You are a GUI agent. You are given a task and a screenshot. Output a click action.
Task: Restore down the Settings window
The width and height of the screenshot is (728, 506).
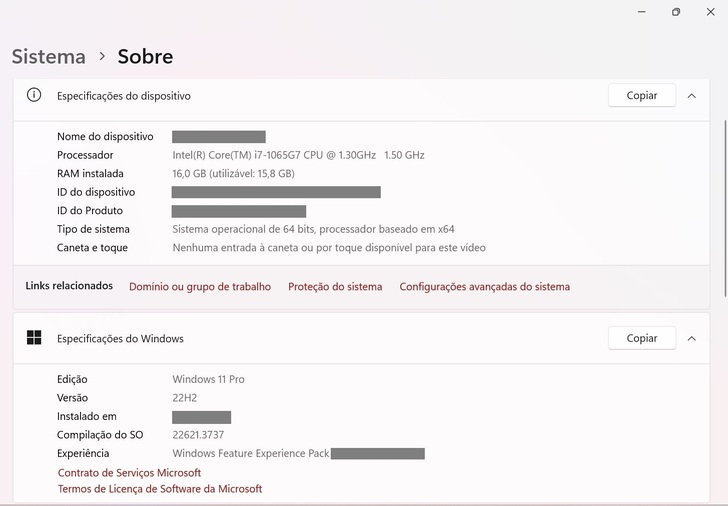pos(676,12)
